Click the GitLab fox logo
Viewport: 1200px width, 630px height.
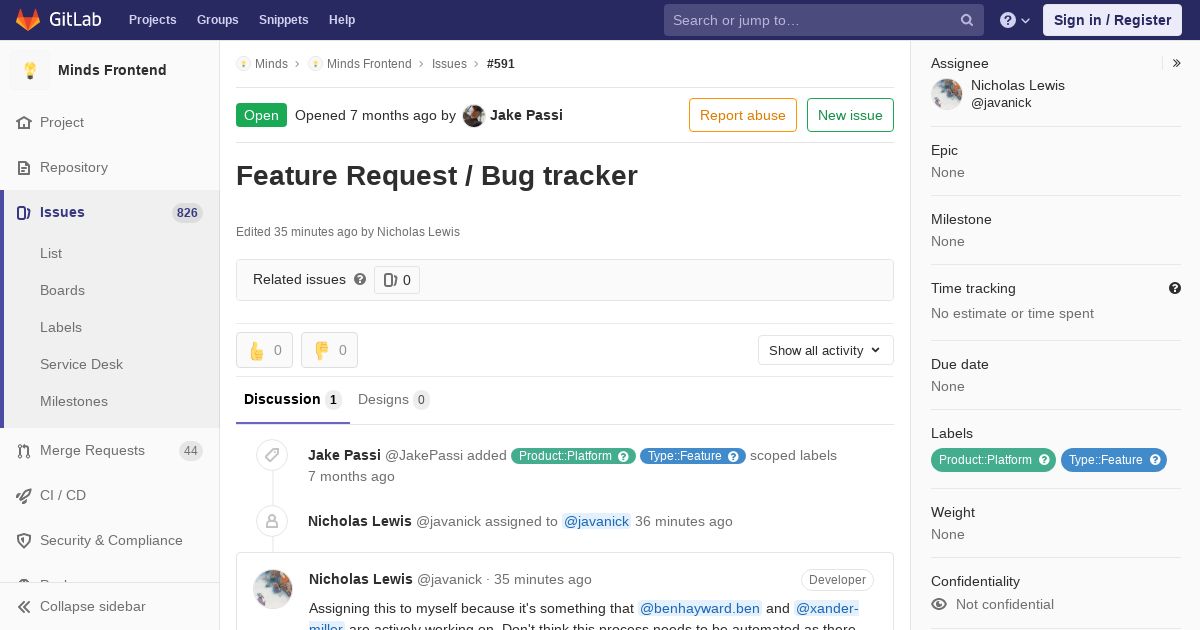[x=28, y=19]
